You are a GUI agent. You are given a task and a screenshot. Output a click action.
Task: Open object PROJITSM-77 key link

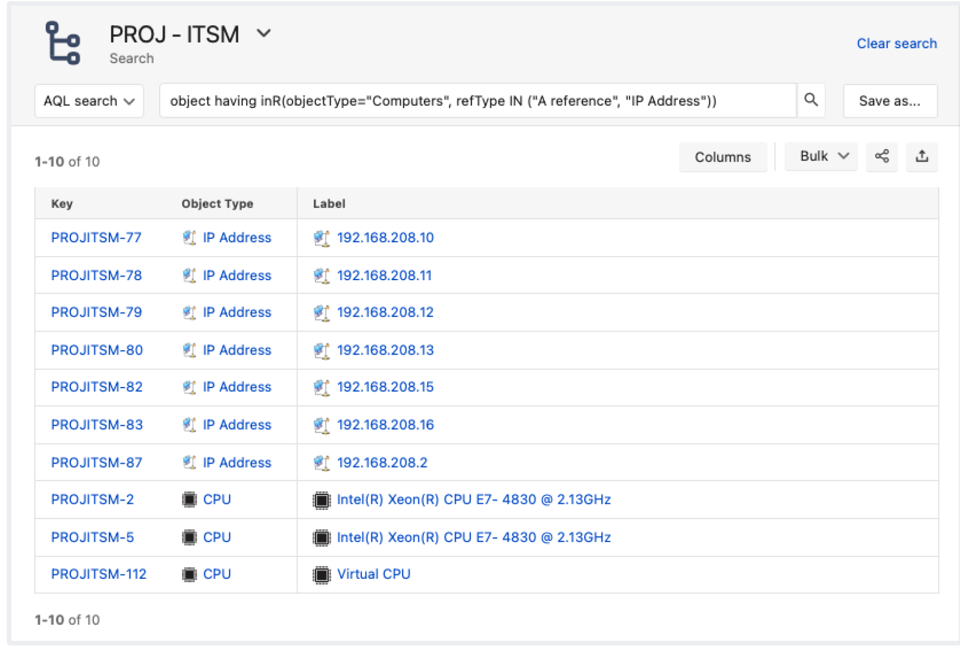(x=96, y=238)
